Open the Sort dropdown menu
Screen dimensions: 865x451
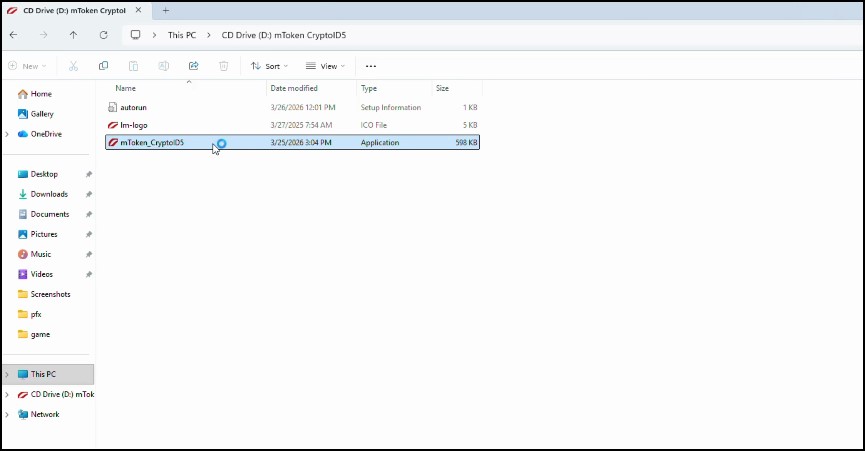[x=269, y=66]
